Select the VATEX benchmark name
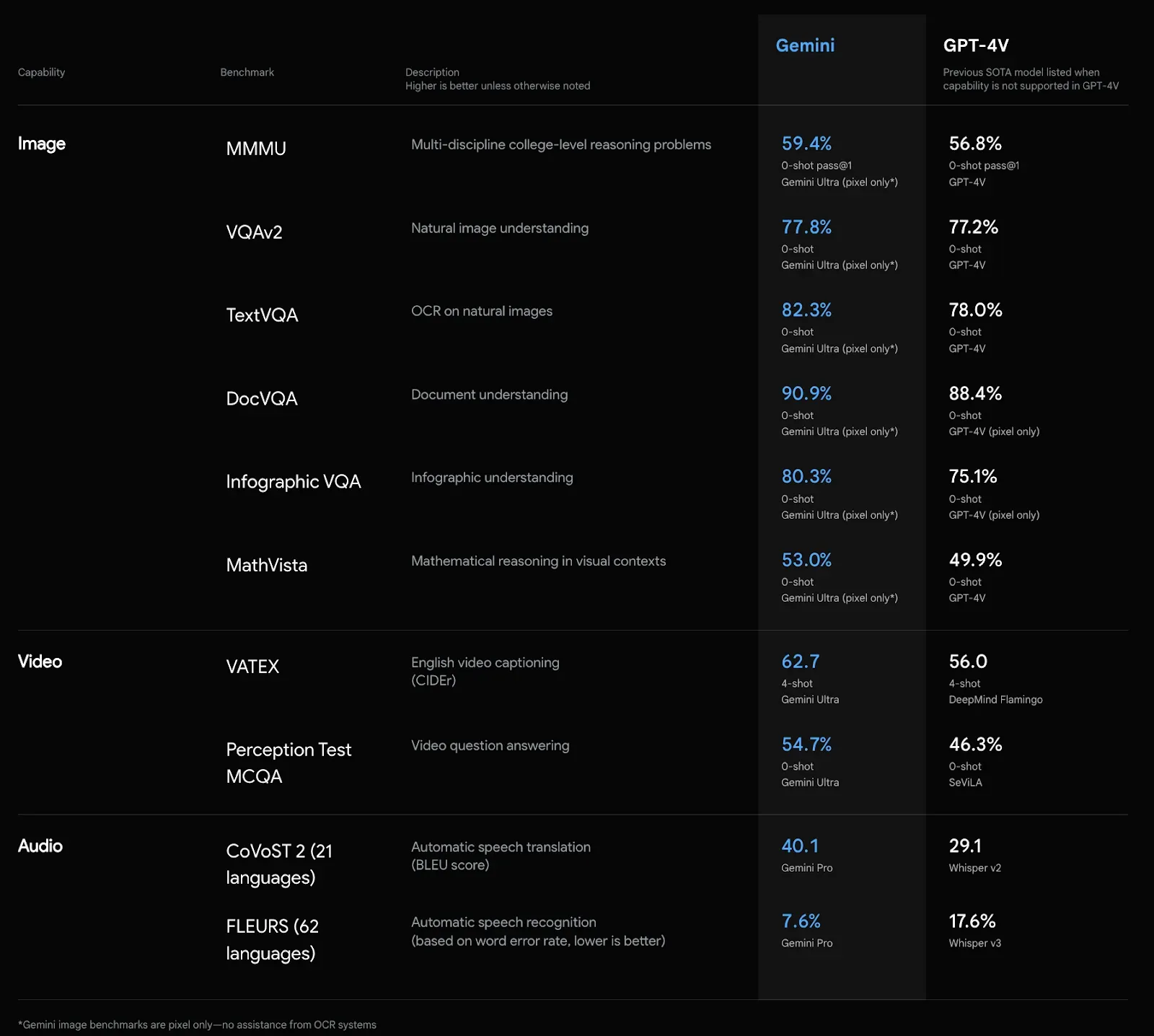 [252, 667]
